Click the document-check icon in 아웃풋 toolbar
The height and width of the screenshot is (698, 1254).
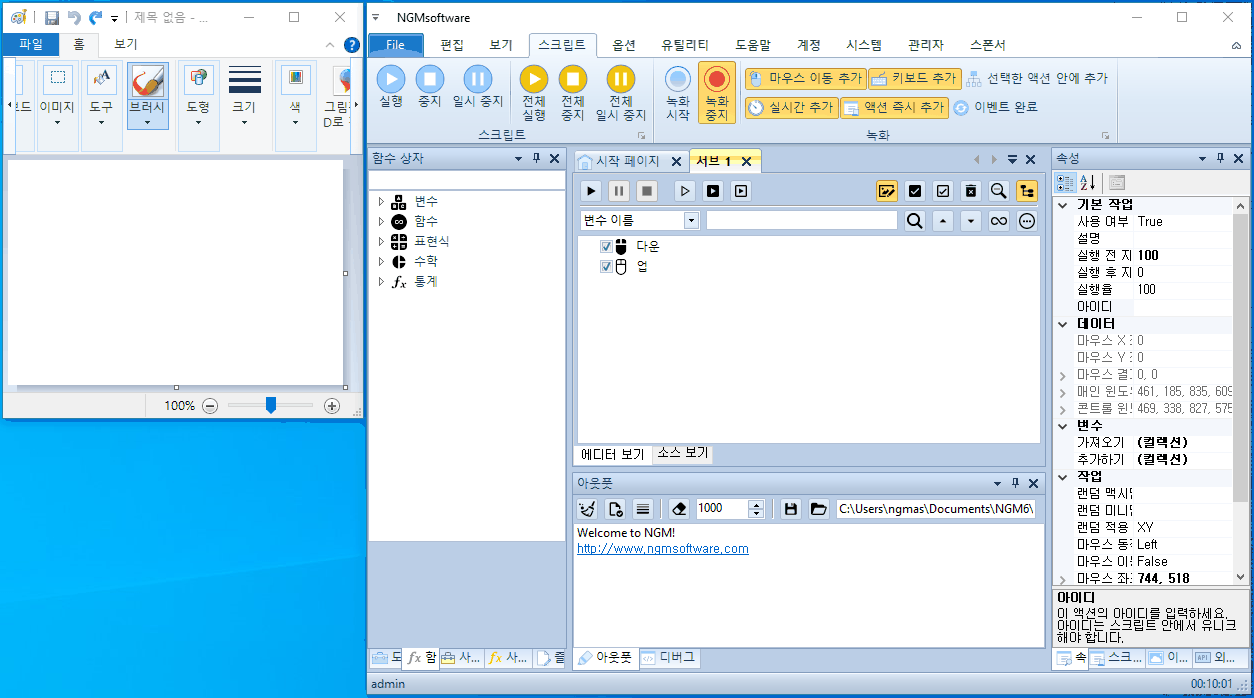(x=615, y=508)
